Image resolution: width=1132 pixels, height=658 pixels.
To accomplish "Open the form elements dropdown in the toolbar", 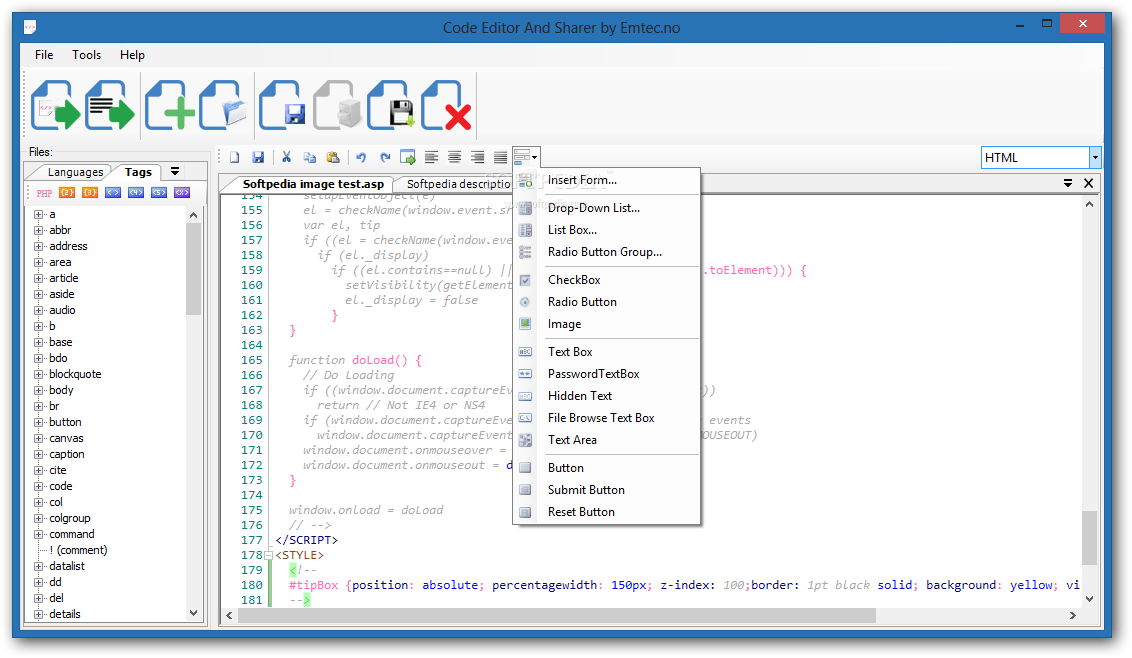I will tap(526, 157).
